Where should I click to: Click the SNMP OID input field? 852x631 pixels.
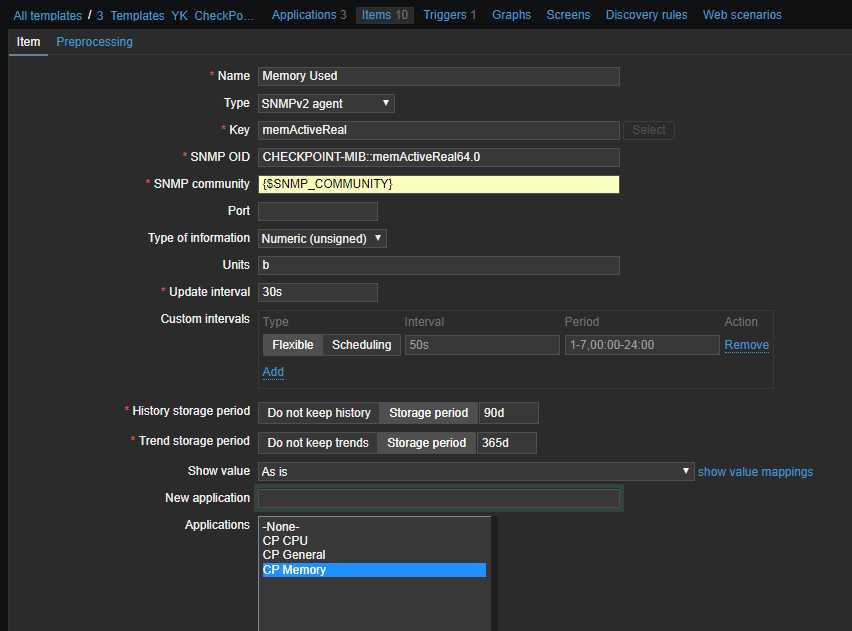pos(438,157)
